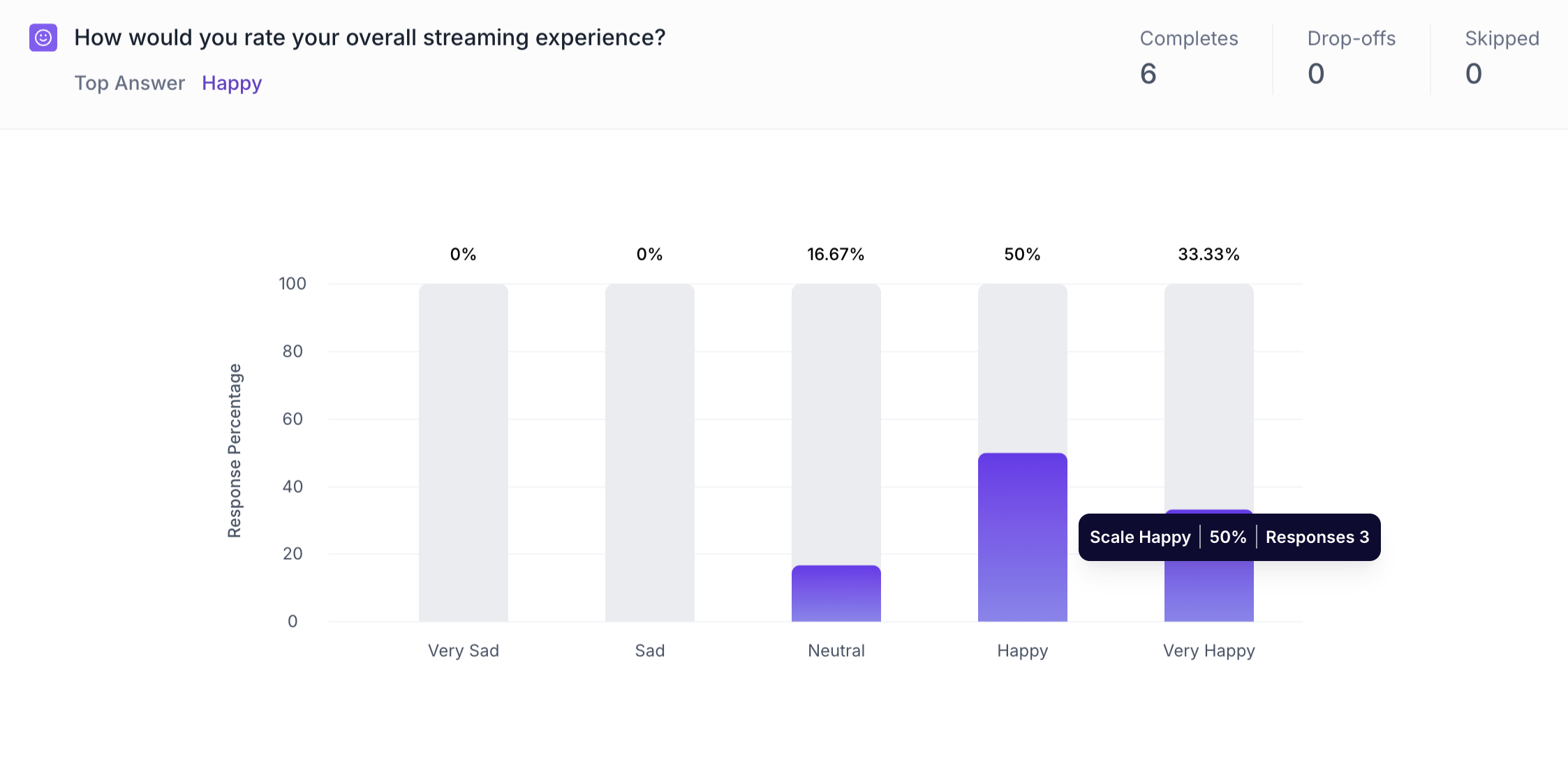Click the 33.33% percentage label
The image size is (1568, 762).
[x=1208, y=255]
